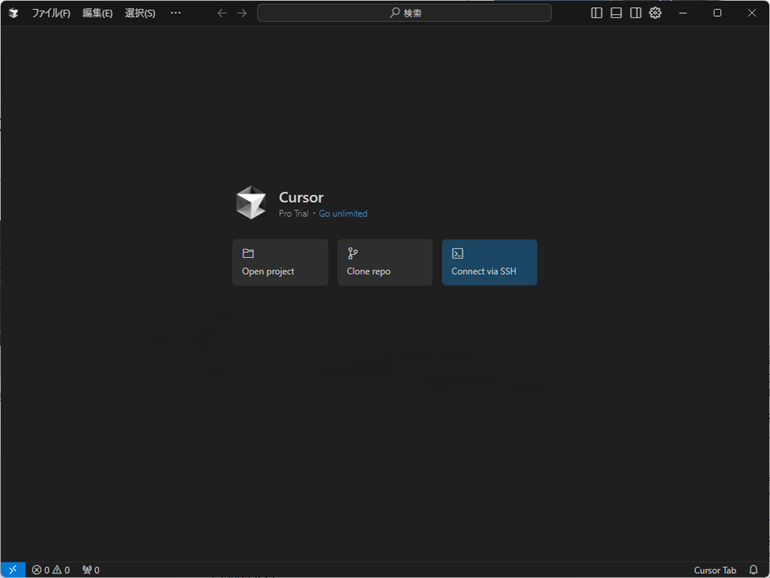Click the Clone repo button

pyautogui.click(x=385, y=262)
